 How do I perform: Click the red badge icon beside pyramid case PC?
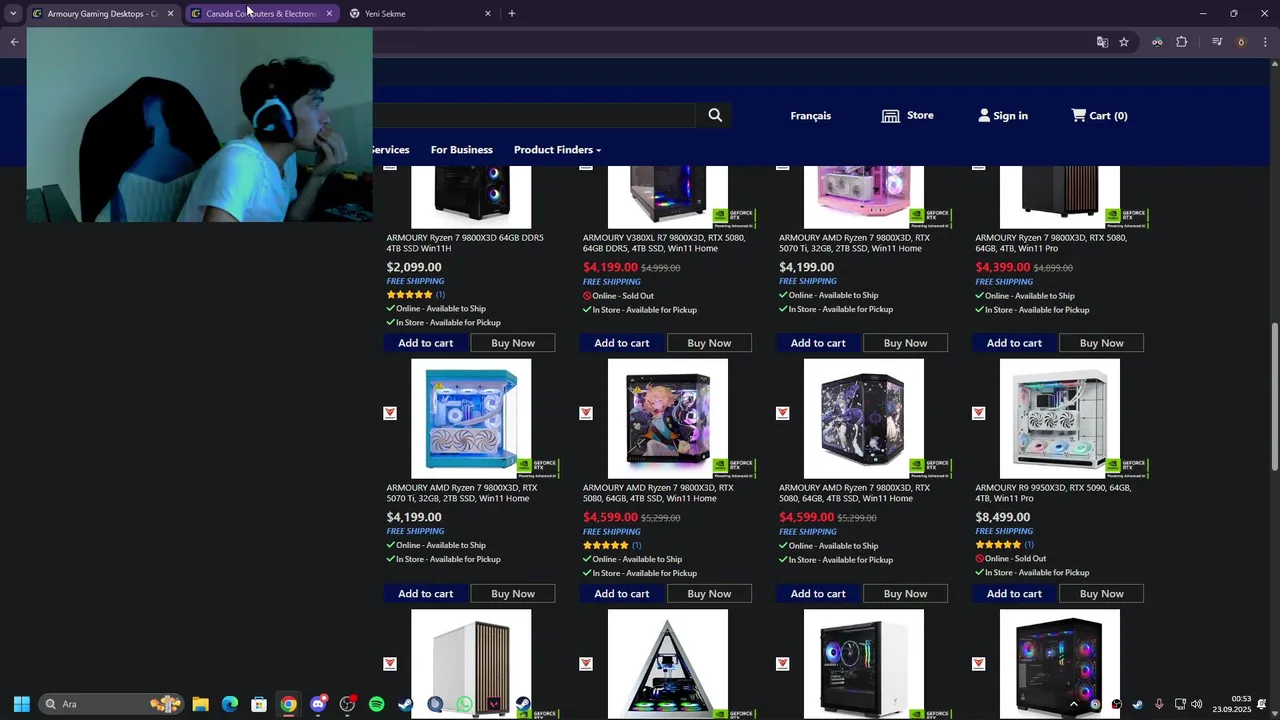point(586,664)
